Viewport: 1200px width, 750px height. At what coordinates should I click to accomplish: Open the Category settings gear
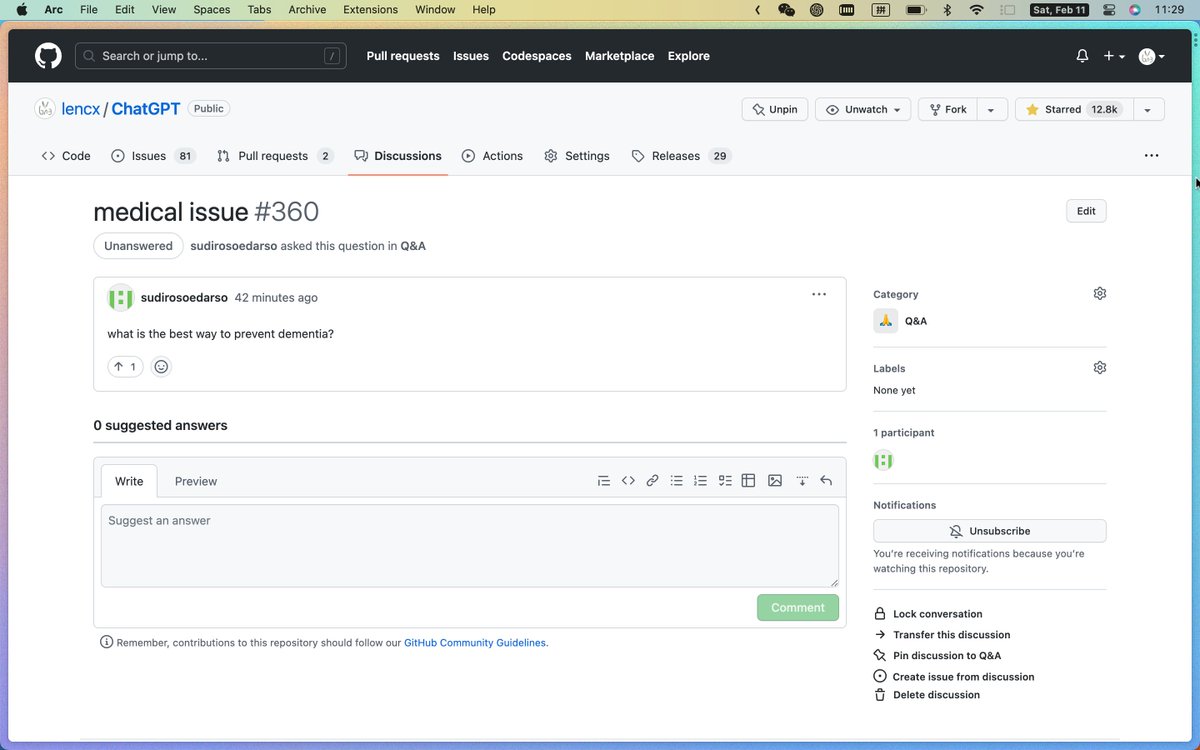tap(1100, 294)
